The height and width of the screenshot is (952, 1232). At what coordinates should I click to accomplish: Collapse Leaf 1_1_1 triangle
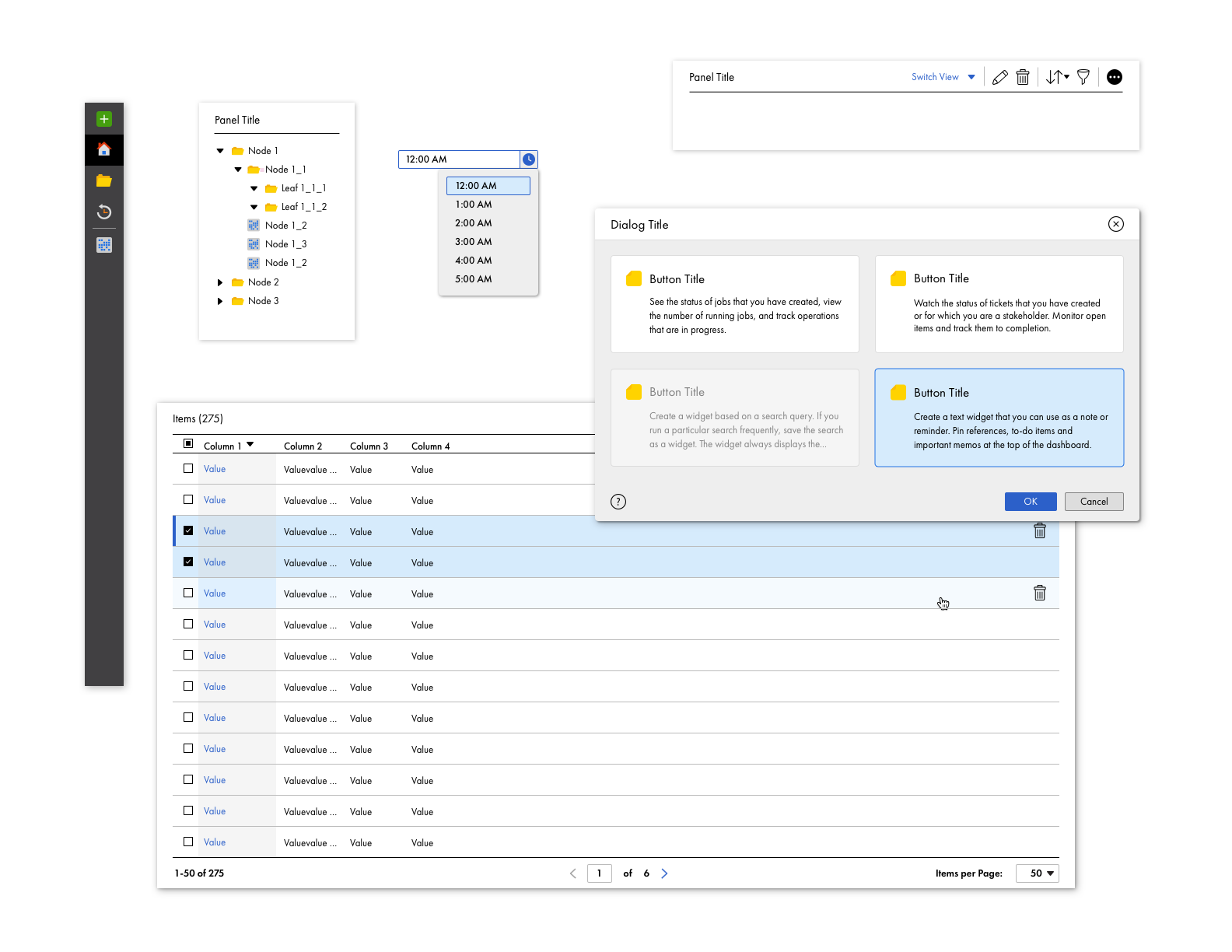click(x=254, y=188)
